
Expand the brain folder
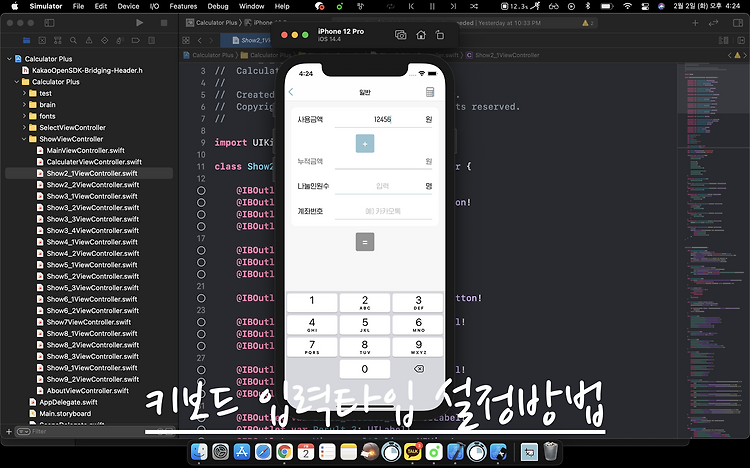(24, 105)
